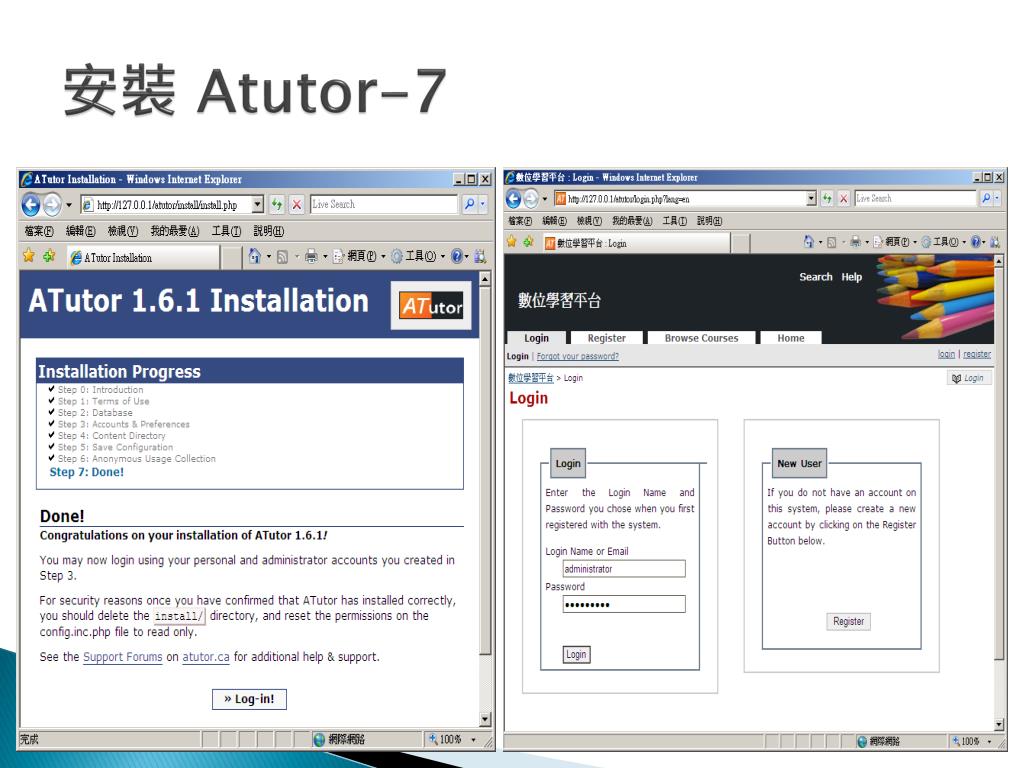
Task: Open 我的最愛(A) menu in Installation window
Action: click(x=174, y=231)
